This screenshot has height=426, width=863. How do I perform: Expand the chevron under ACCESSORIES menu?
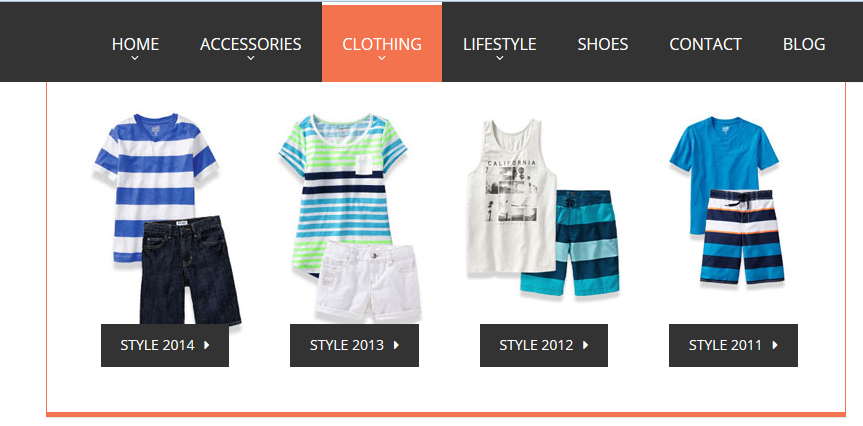251,58
